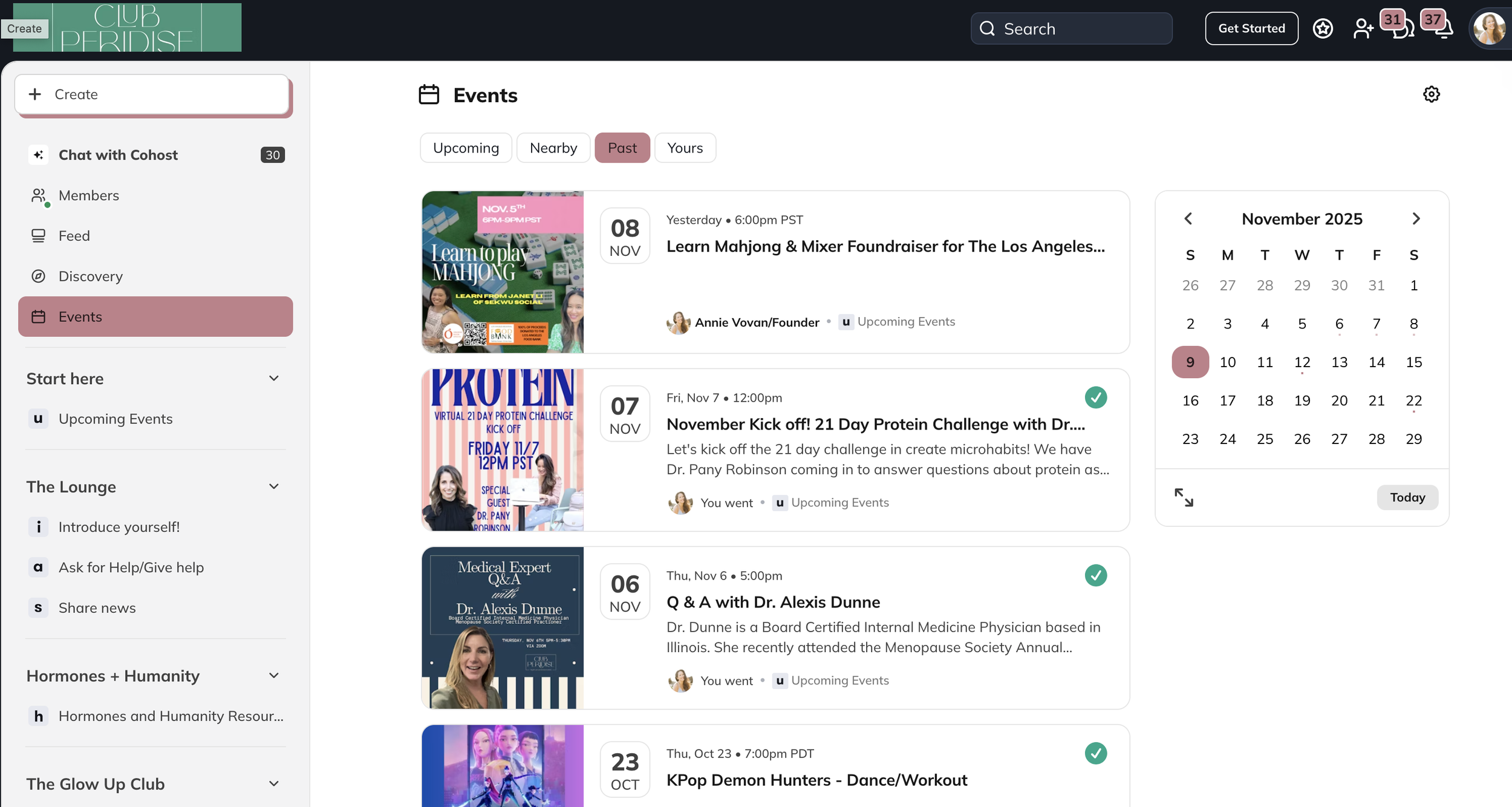Click the green checkmark on Dr. Alexis Dunne event
This screenshot has height=807, width=1512.
(1095, 575)
